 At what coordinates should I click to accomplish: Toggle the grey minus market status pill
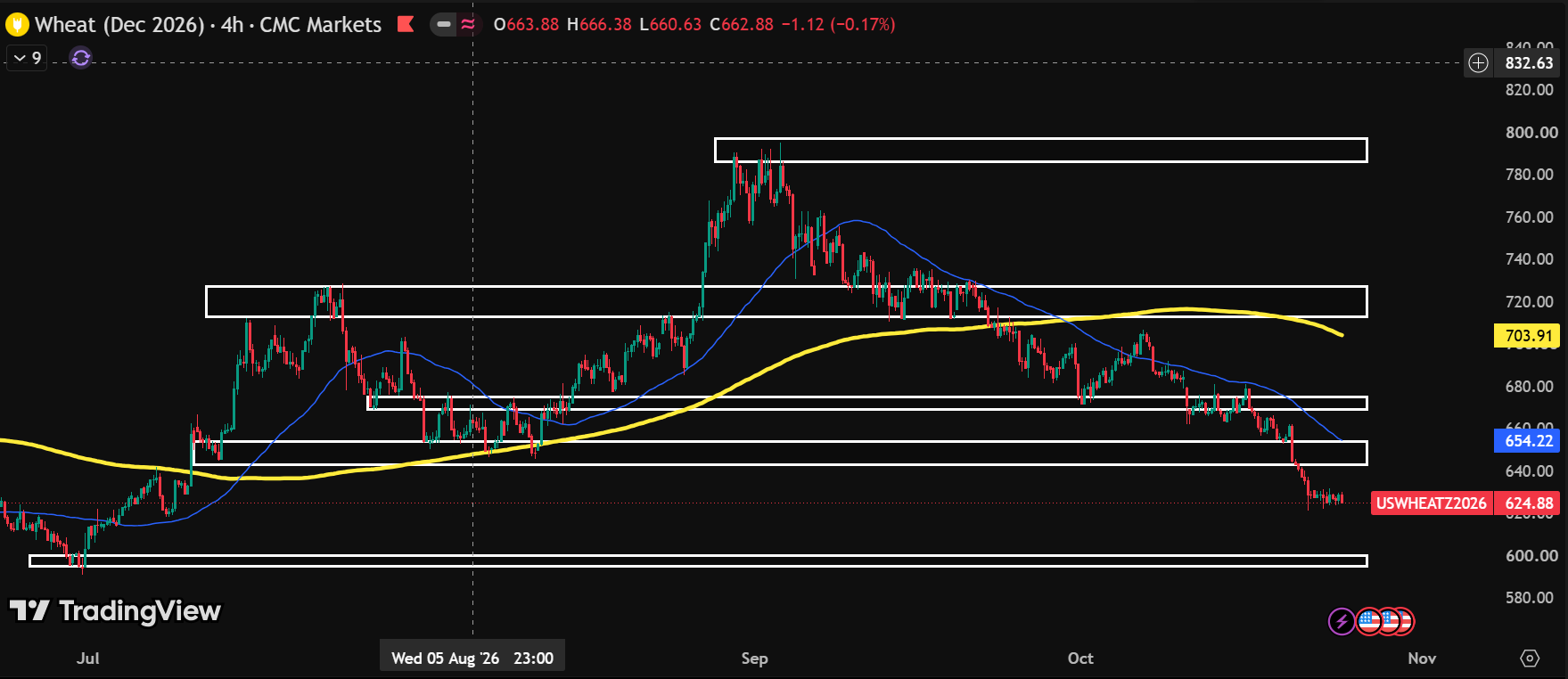click(443, 24)
